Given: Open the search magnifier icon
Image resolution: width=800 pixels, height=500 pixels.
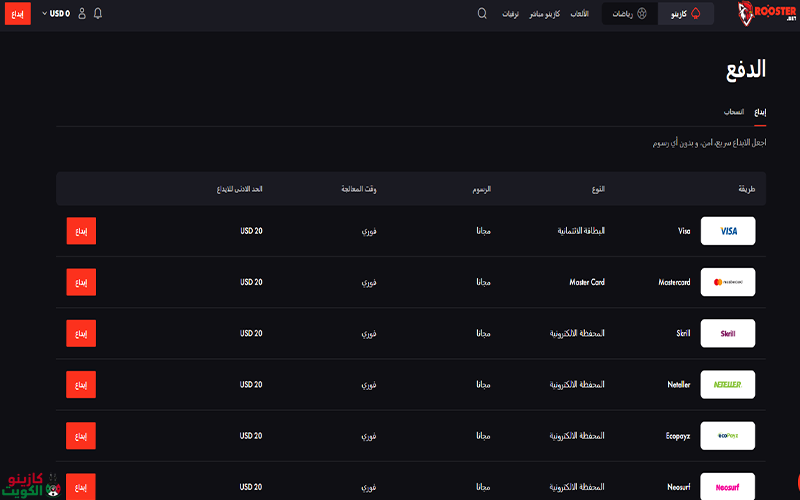Looking at the screenshot, I should tap(482, 14).
